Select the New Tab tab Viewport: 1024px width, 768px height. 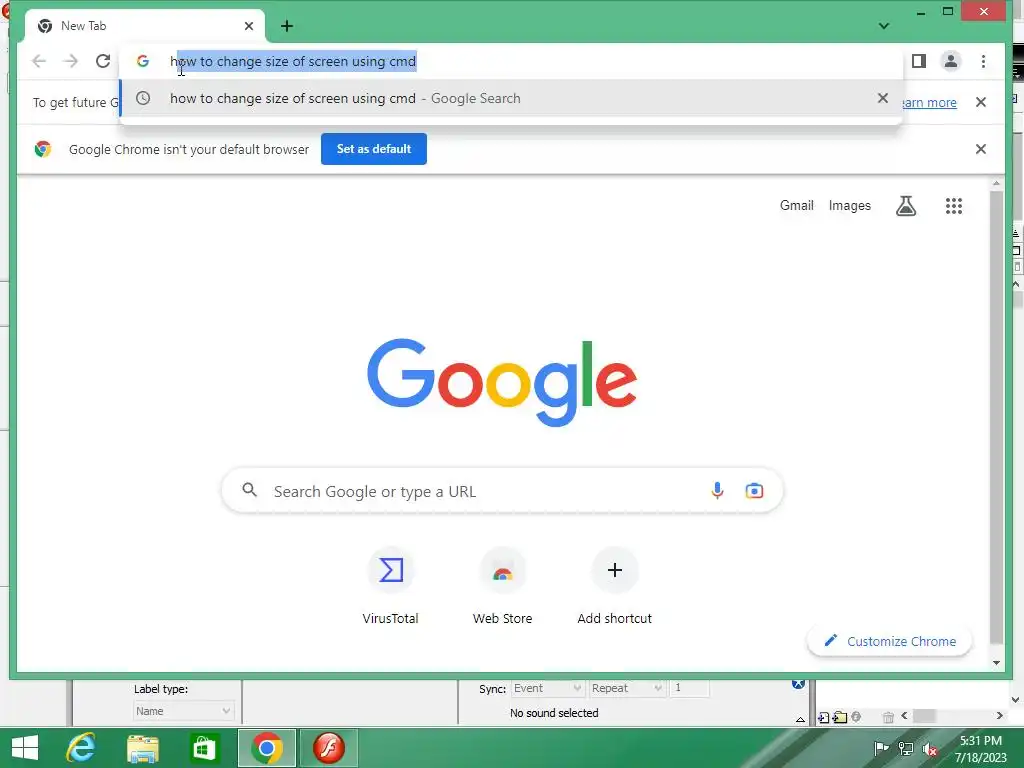145,26
